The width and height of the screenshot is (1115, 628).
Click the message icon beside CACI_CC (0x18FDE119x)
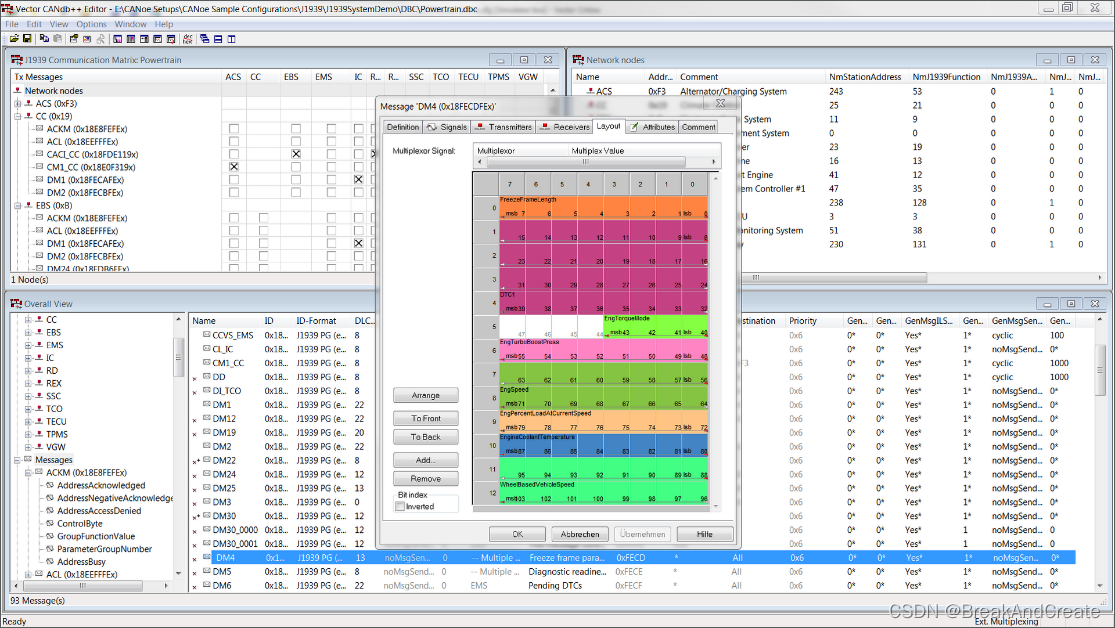(40, 154)
